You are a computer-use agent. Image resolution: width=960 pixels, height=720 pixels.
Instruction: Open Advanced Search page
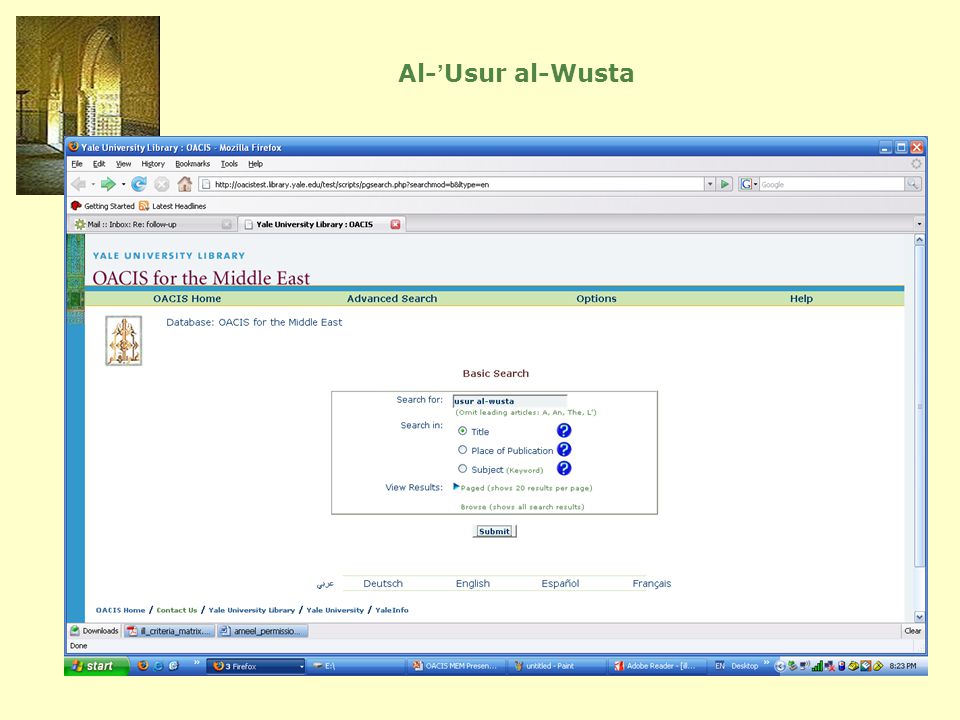[392, 298]
